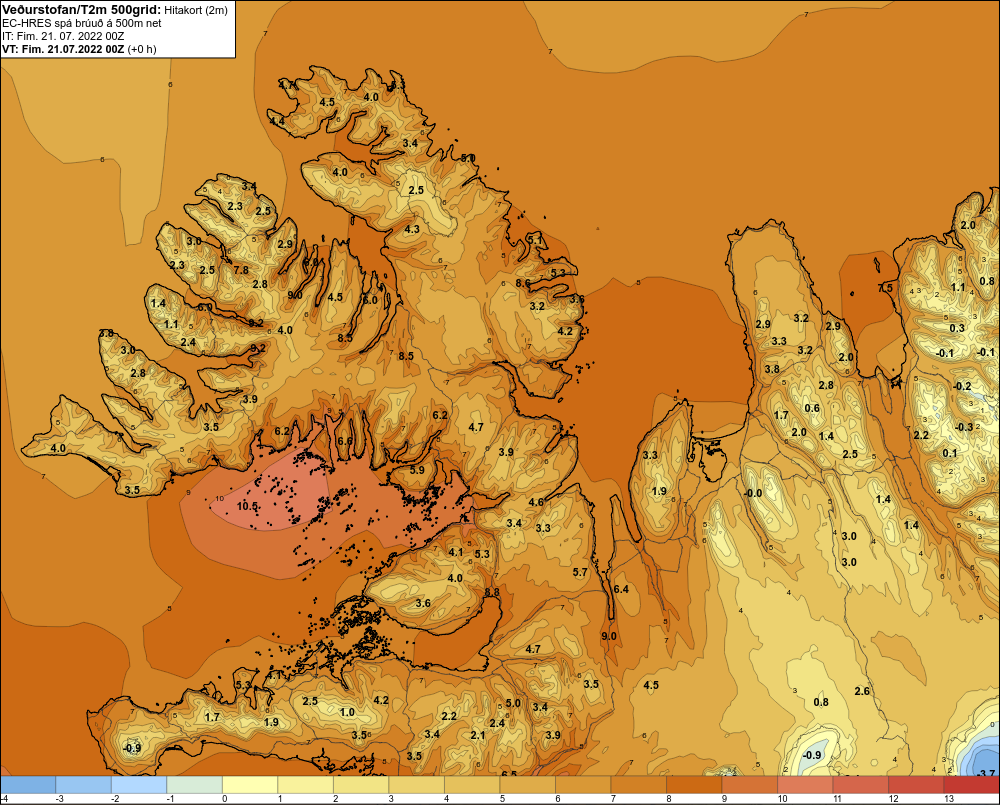Click the 6.4 temperature value
This screenshot has height=805, width=1000.
point(621,589)
